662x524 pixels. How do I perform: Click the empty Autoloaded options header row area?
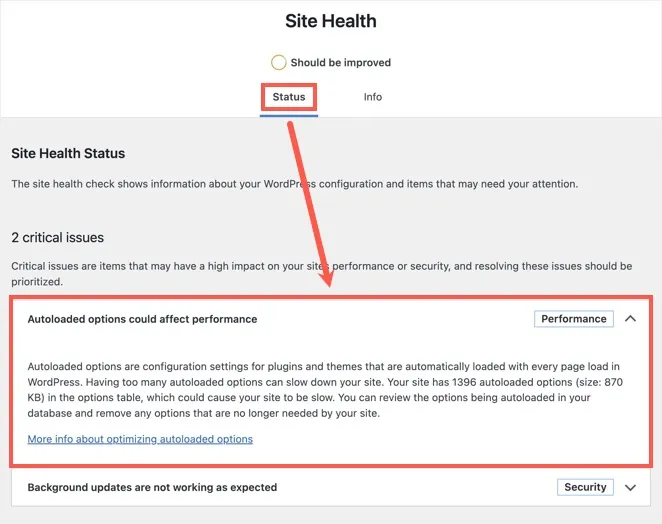coord(400,319)
